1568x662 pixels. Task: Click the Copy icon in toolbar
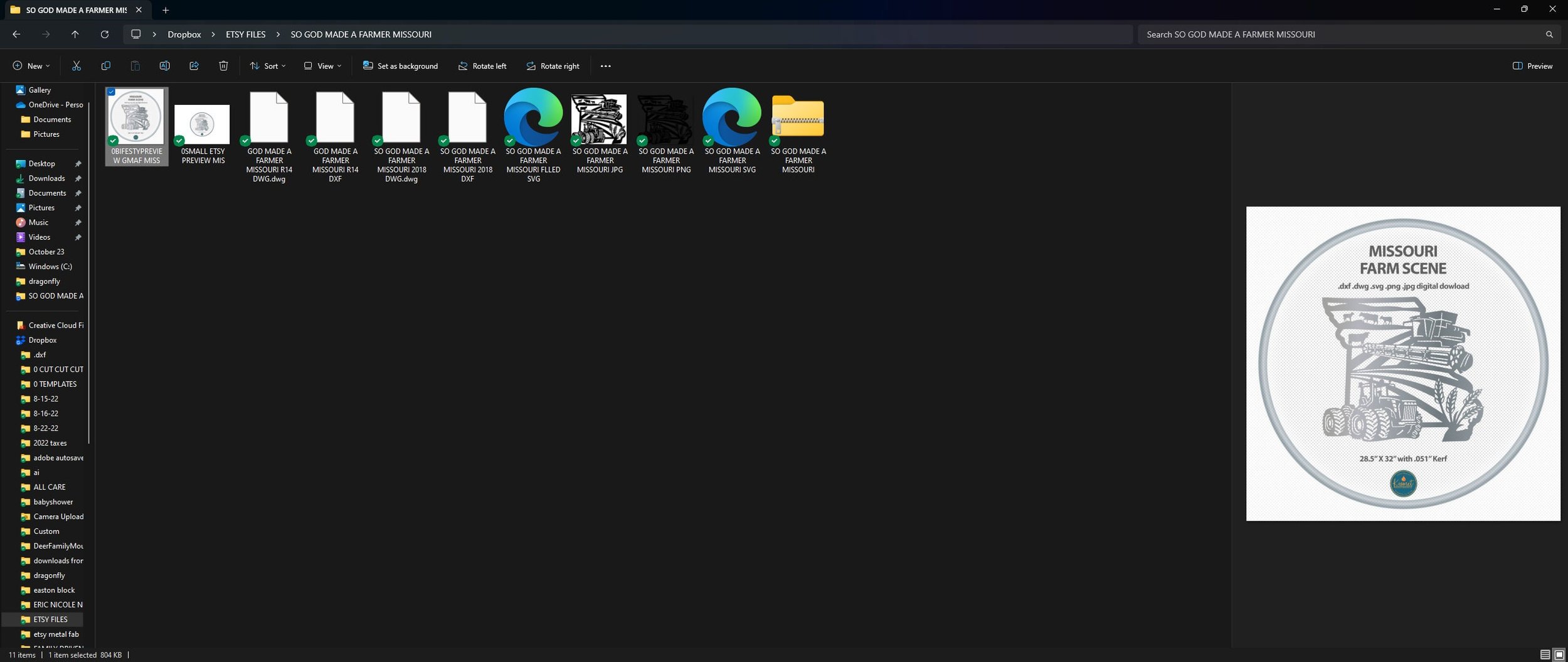(106, 66)
